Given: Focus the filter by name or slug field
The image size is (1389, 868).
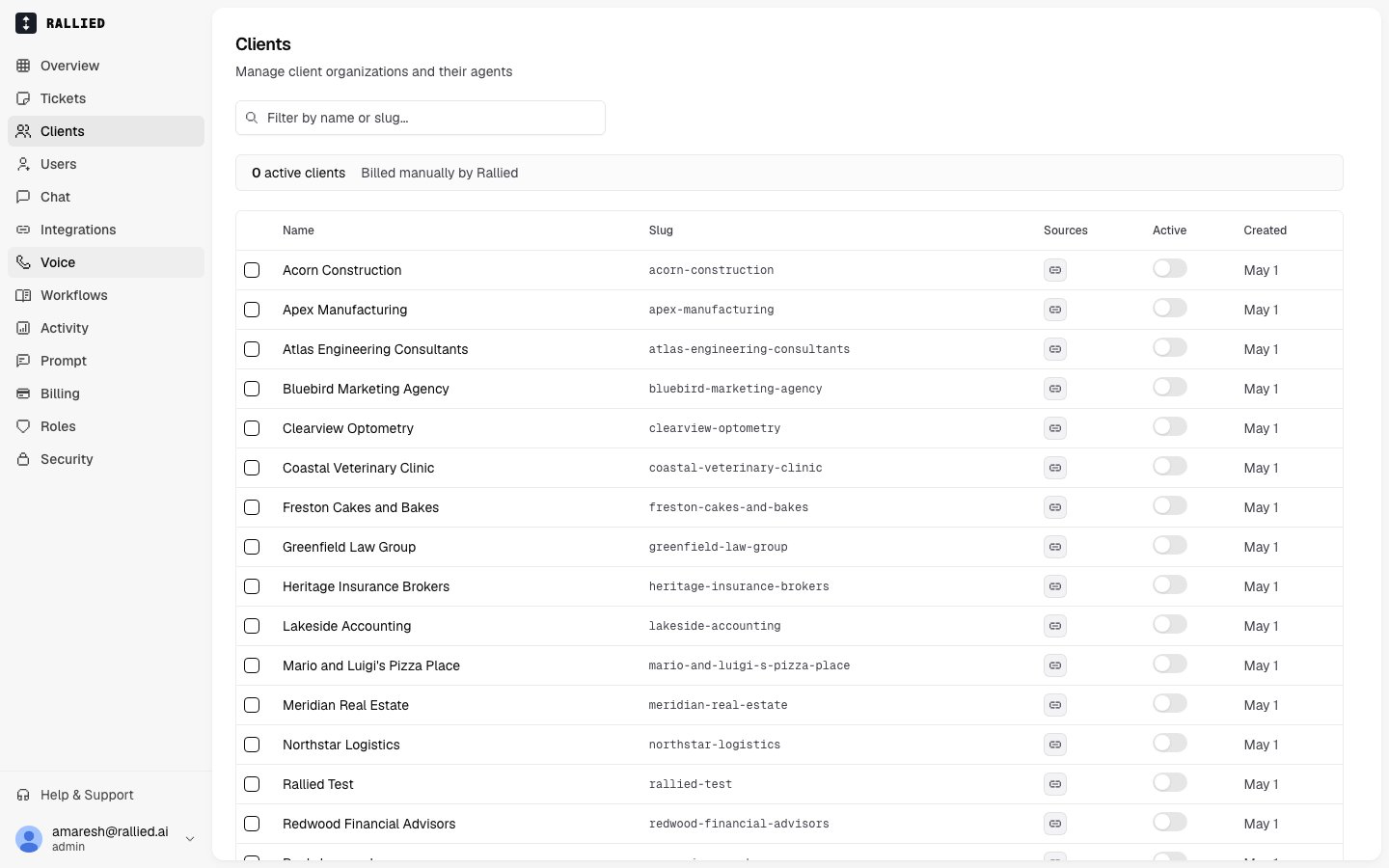Looking at the screenshot, I should pyautogui.click(x=421, y=118).
